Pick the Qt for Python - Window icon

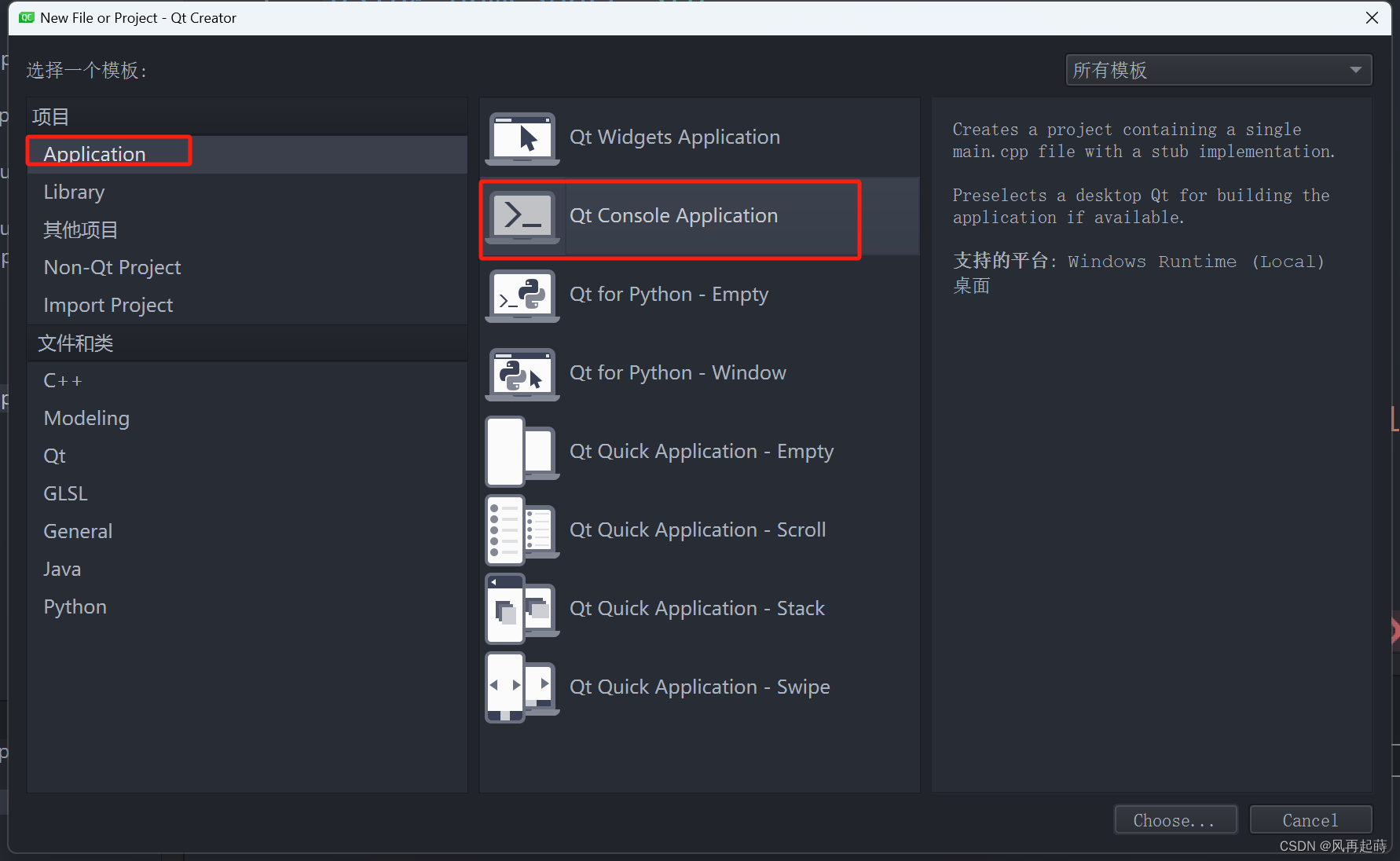(522, 374)
